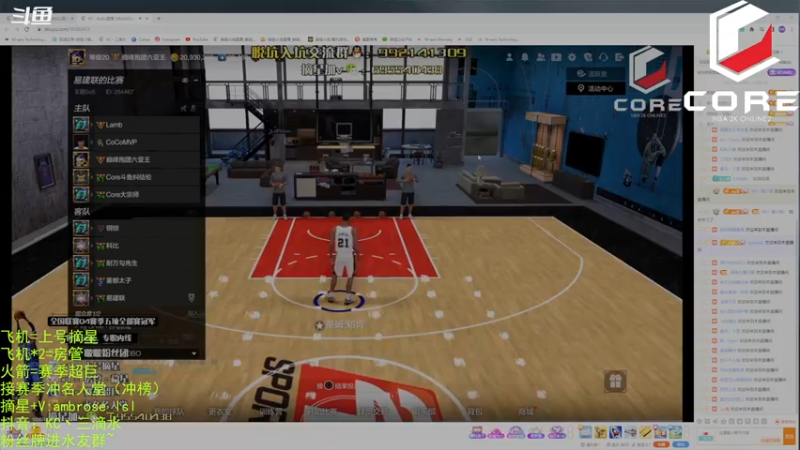This screenshot has height=450, width=800.
Task: Open the Canva bookmark
Action: [x=141, y=39]
